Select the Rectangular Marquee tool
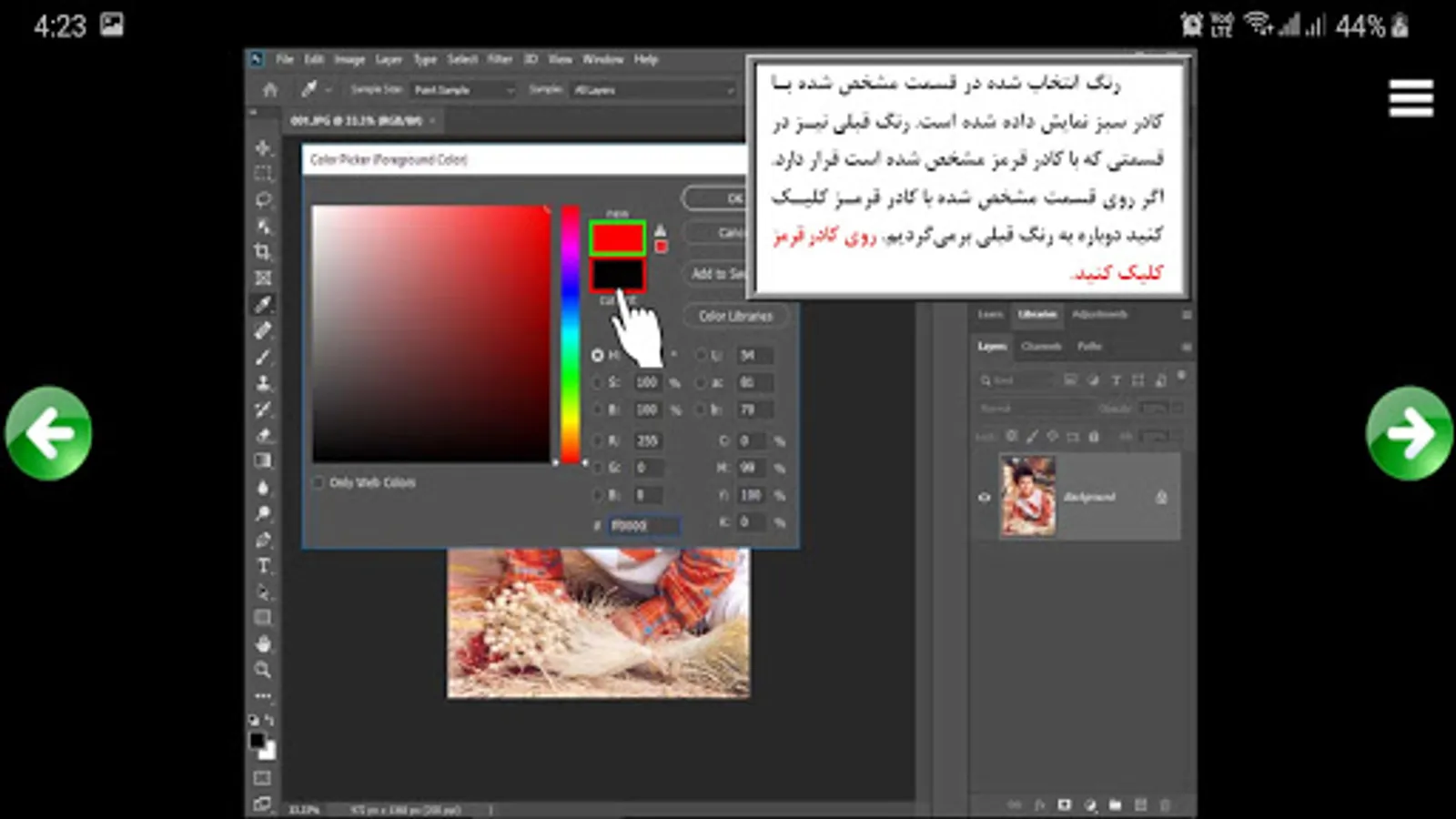The width and height of the screenshot is (1456, 819). point(263,173)
